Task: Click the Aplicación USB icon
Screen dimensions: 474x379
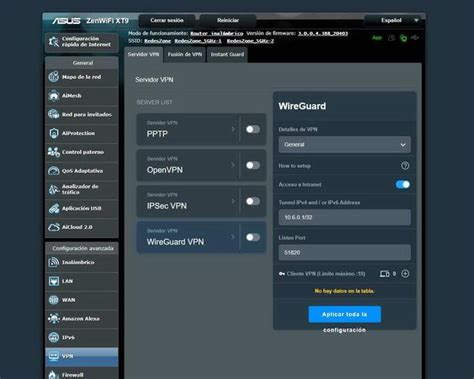Action: (x=54, y=208)
